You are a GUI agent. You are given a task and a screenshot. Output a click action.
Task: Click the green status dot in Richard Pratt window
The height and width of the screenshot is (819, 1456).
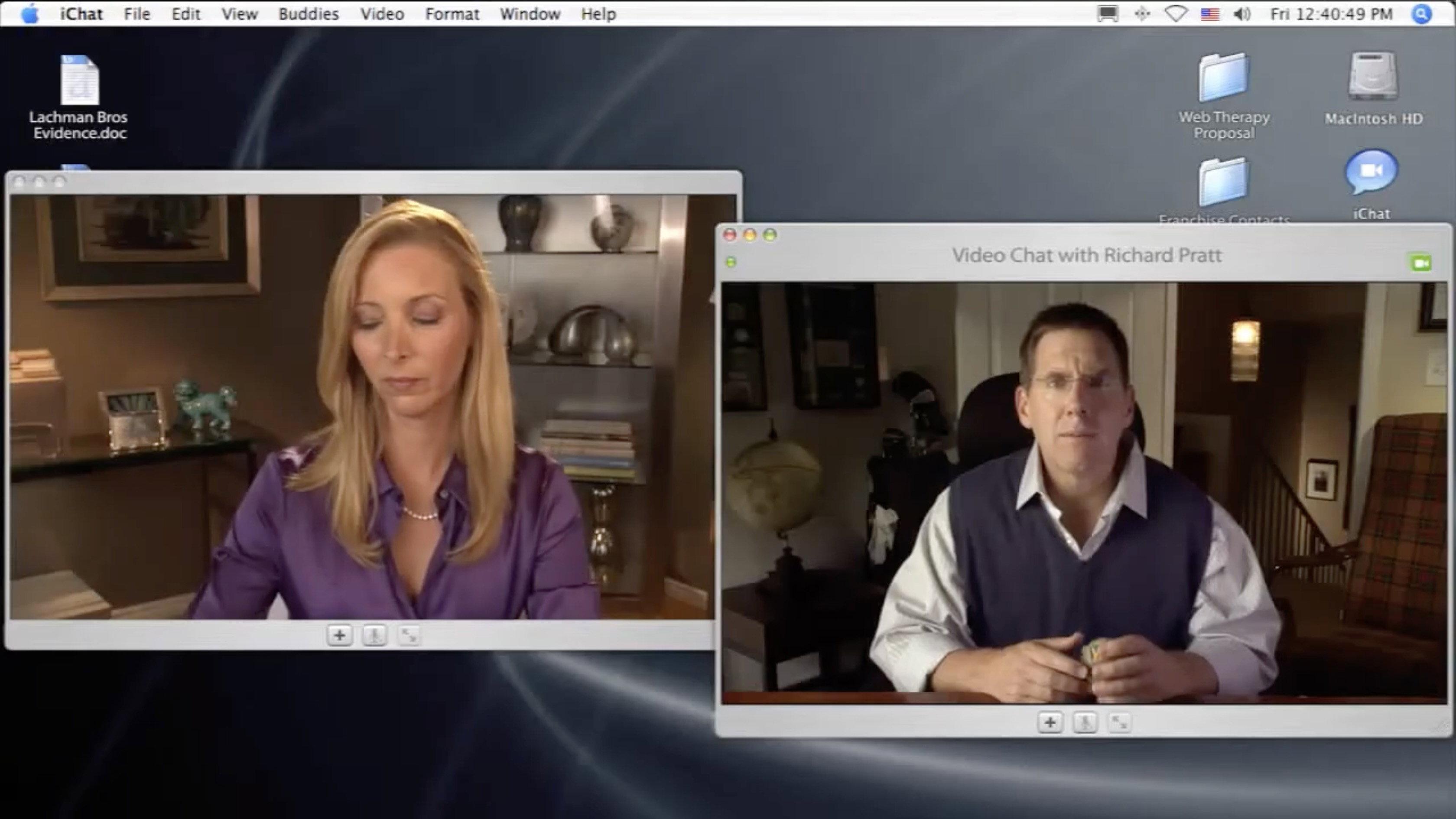[731, 262]
